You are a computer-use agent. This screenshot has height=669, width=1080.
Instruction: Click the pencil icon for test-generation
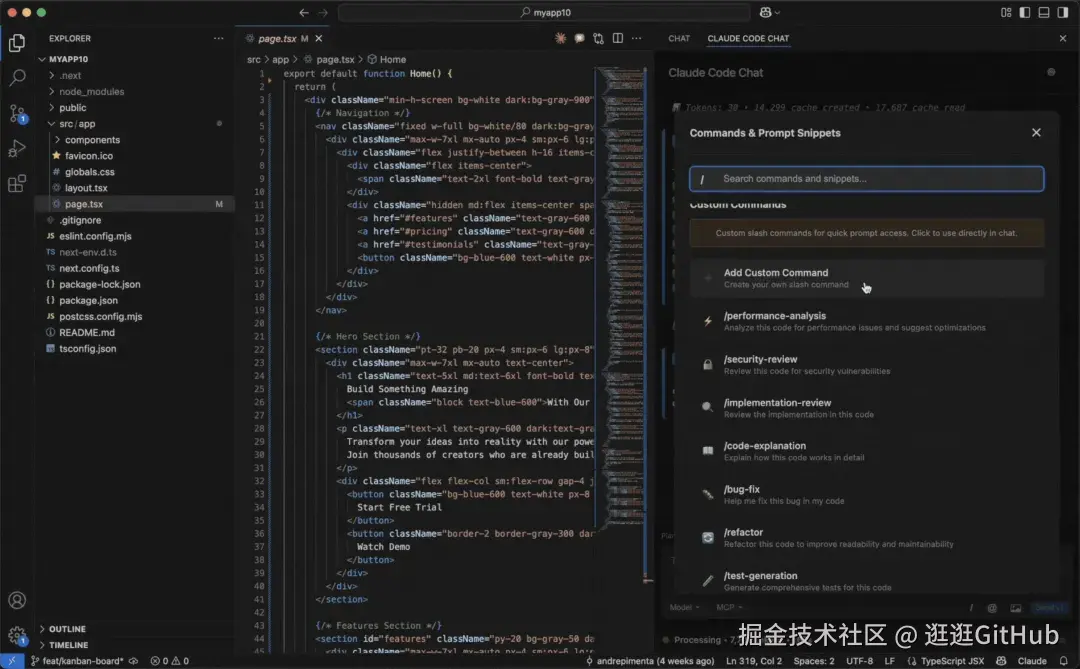707,581
